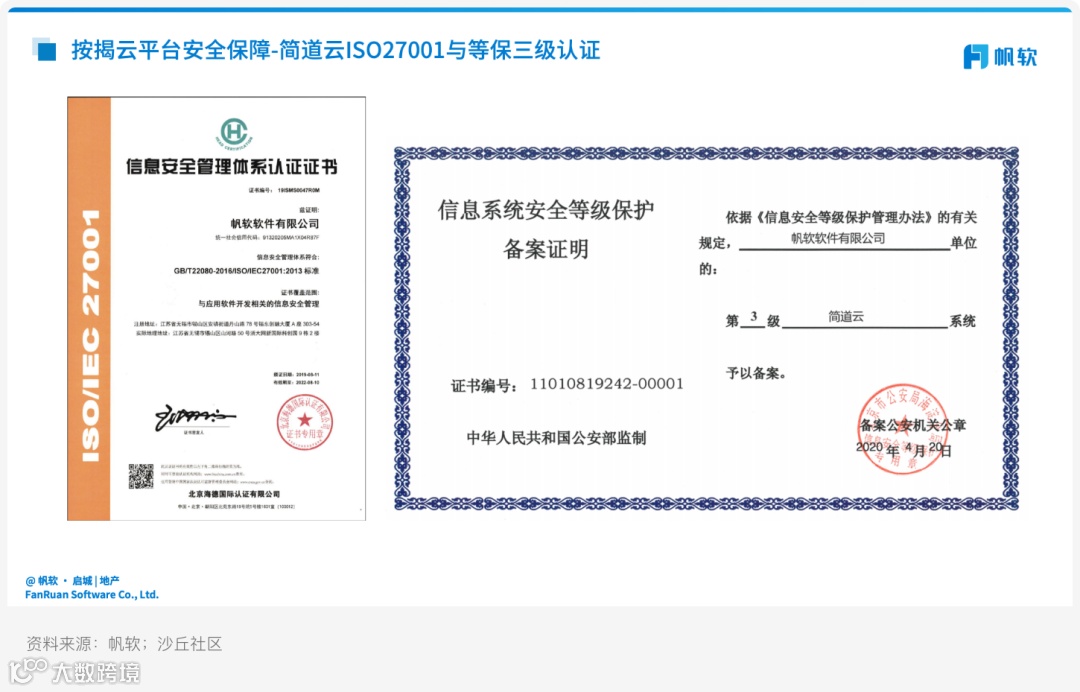
Task: Click the date 2020年4月20日
Action: [x=904, y=450]
